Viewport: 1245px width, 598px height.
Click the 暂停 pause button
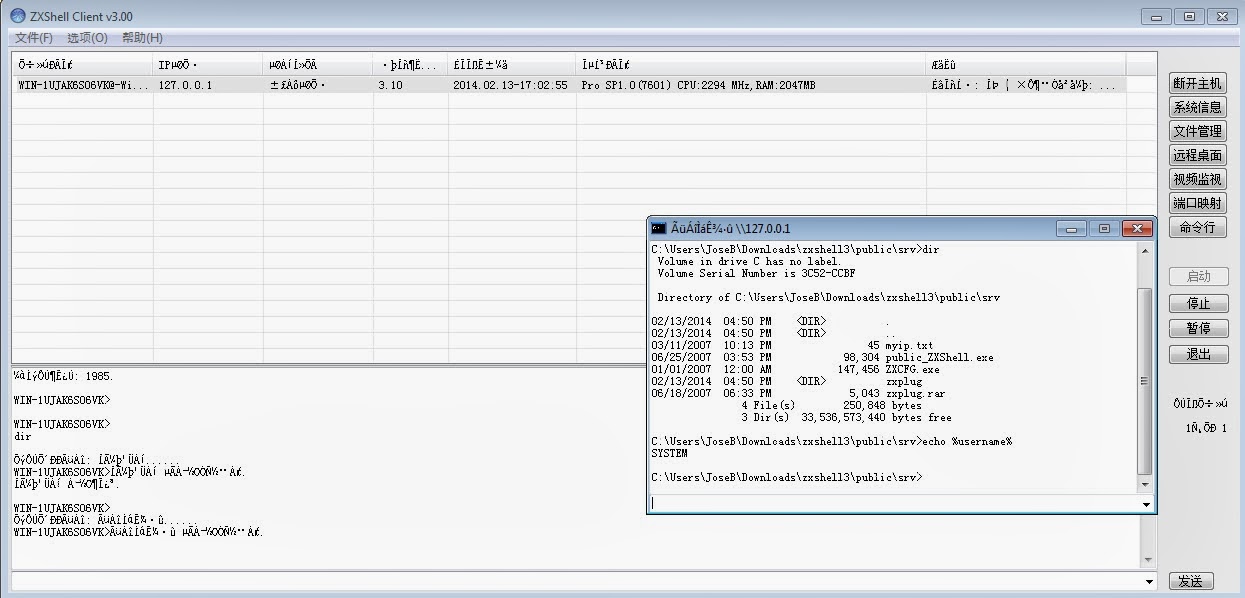coord(1198,329)
